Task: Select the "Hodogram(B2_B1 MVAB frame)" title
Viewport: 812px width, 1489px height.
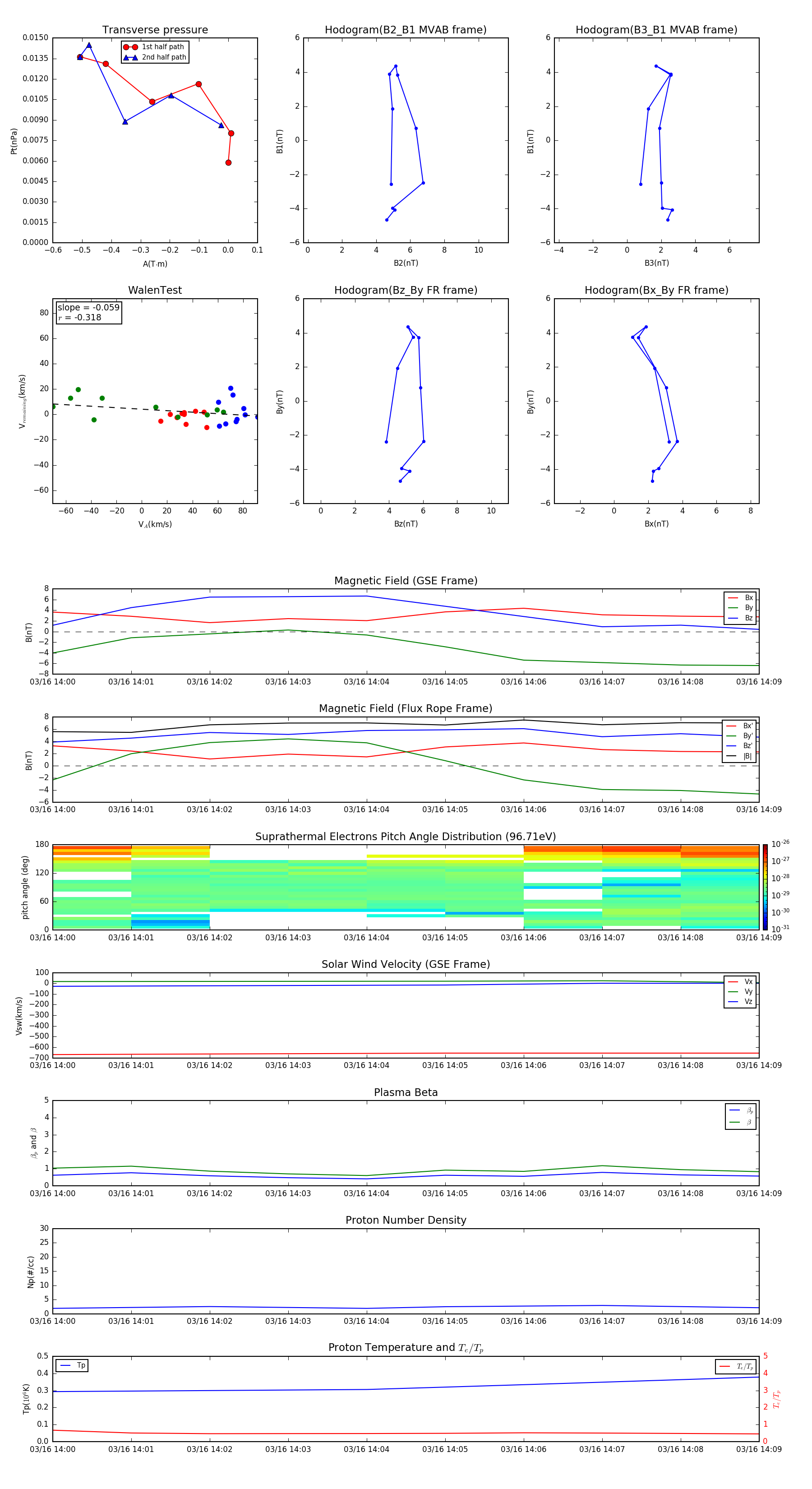Action: [x=406, y=30]
